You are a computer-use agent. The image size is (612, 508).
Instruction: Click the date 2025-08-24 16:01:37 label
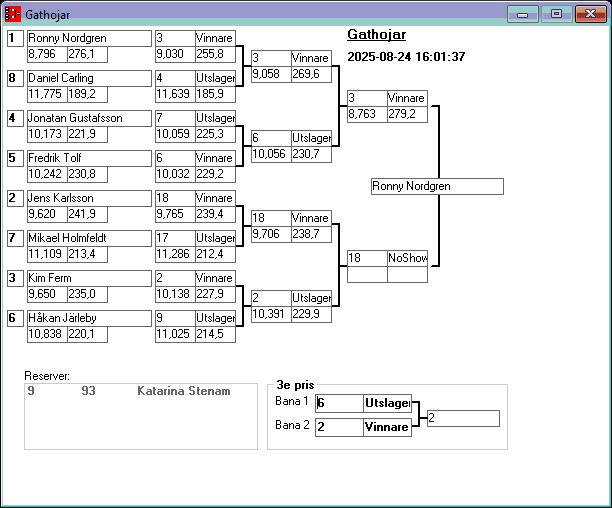pyautogui.click(x=406, y=57)
